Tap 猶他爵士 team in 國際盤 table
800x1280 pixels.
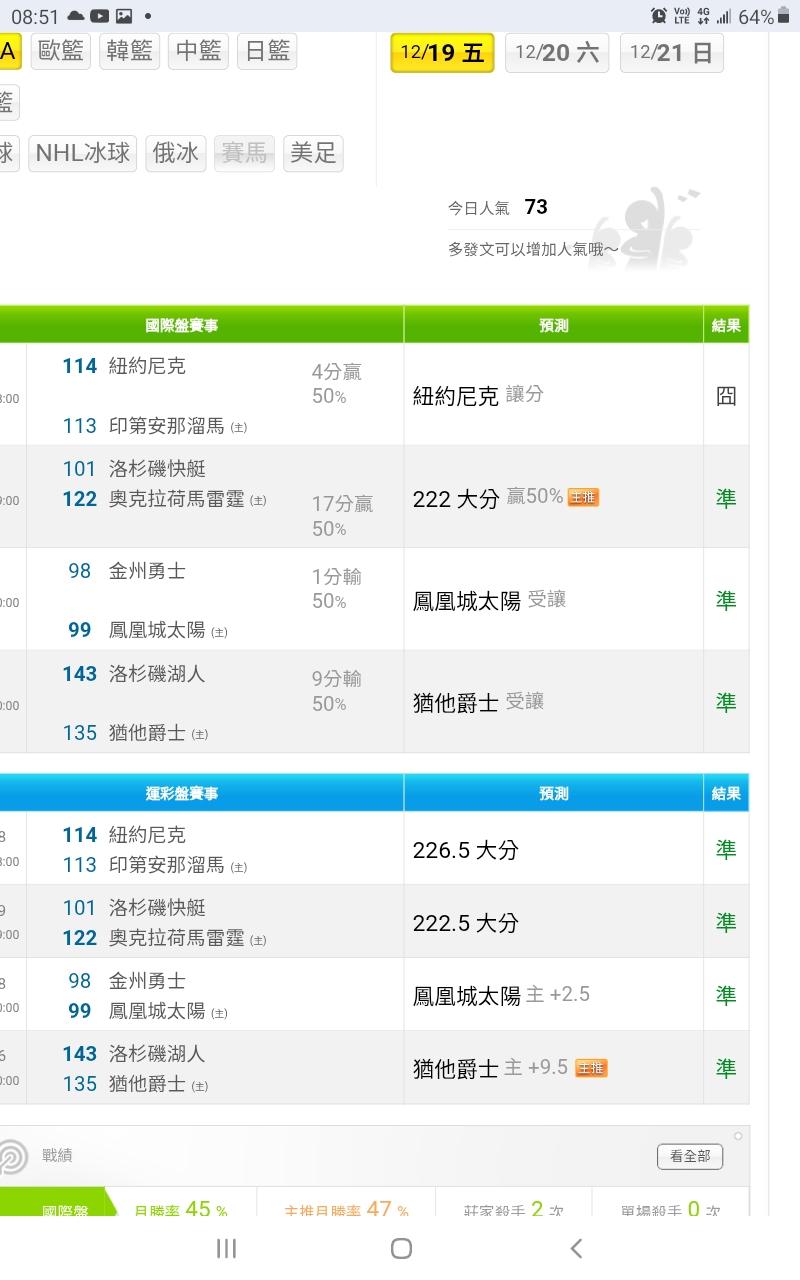[147, 733]
